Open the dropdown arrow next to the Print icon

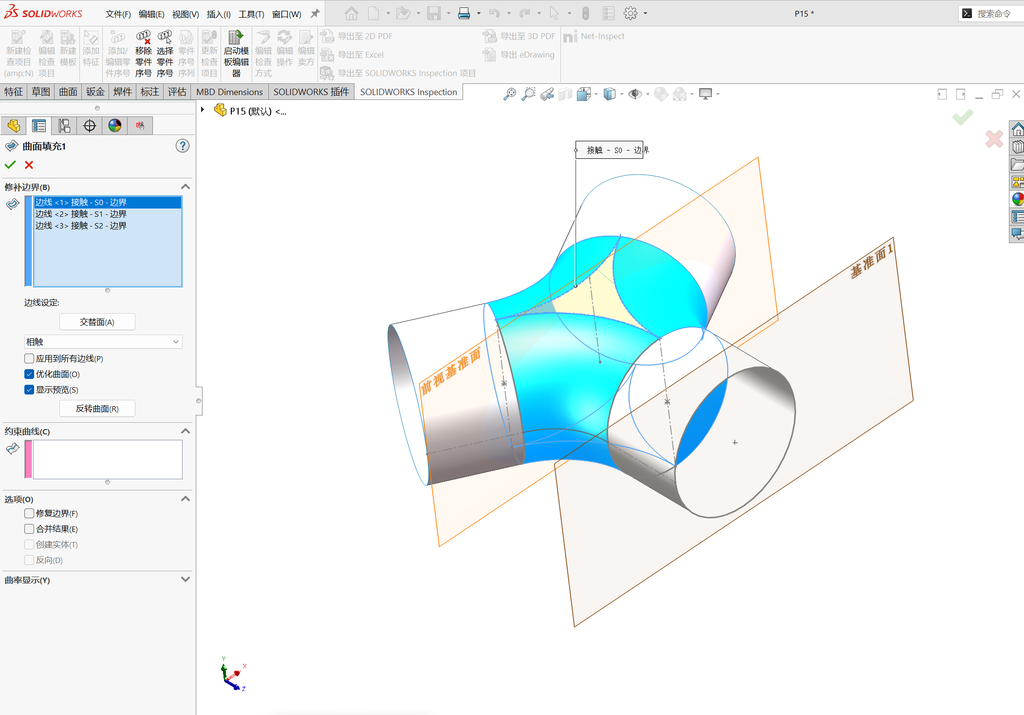(479, 13)
